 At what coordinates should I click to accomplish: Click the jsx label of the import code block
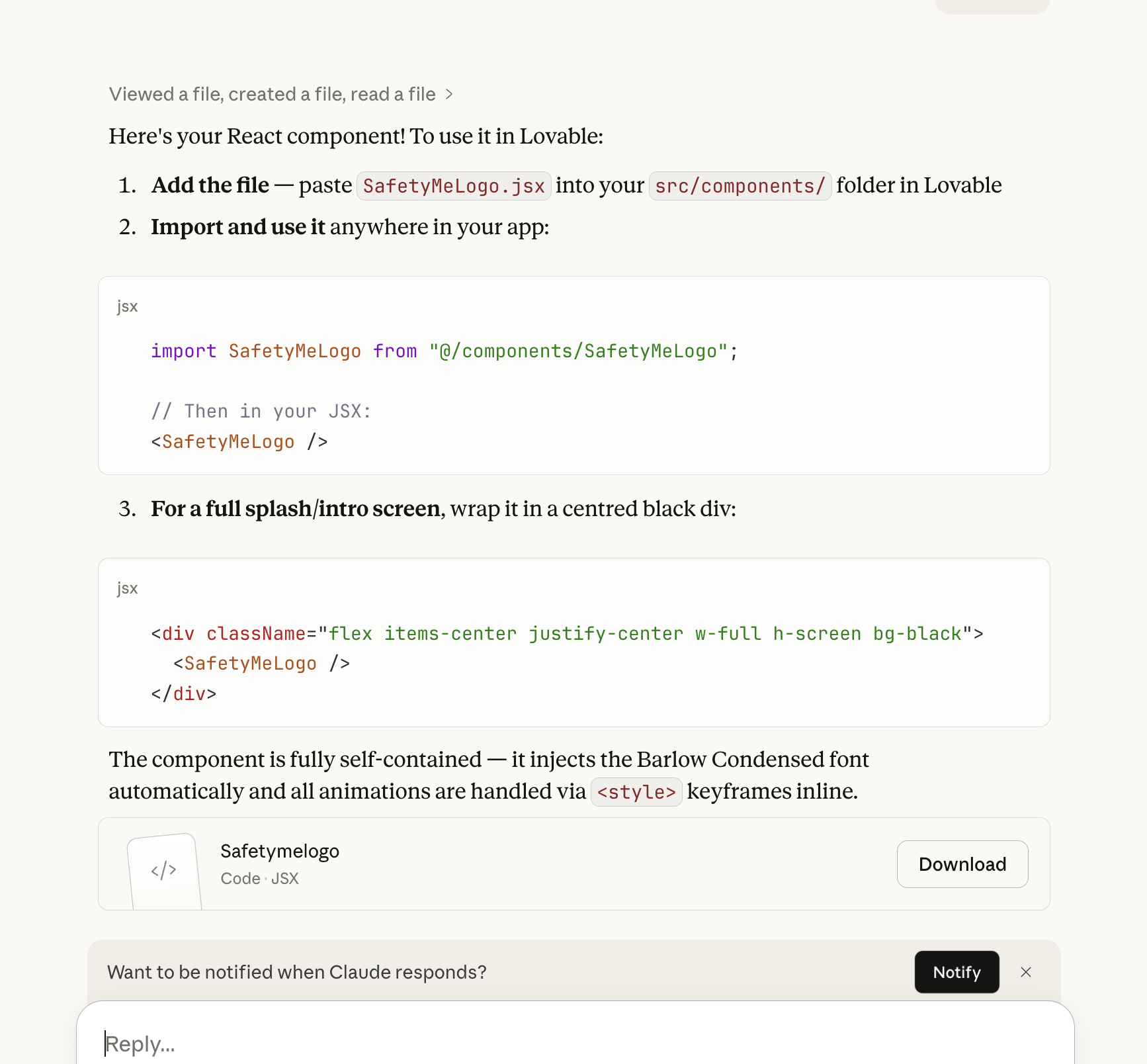tap(128, 306)
